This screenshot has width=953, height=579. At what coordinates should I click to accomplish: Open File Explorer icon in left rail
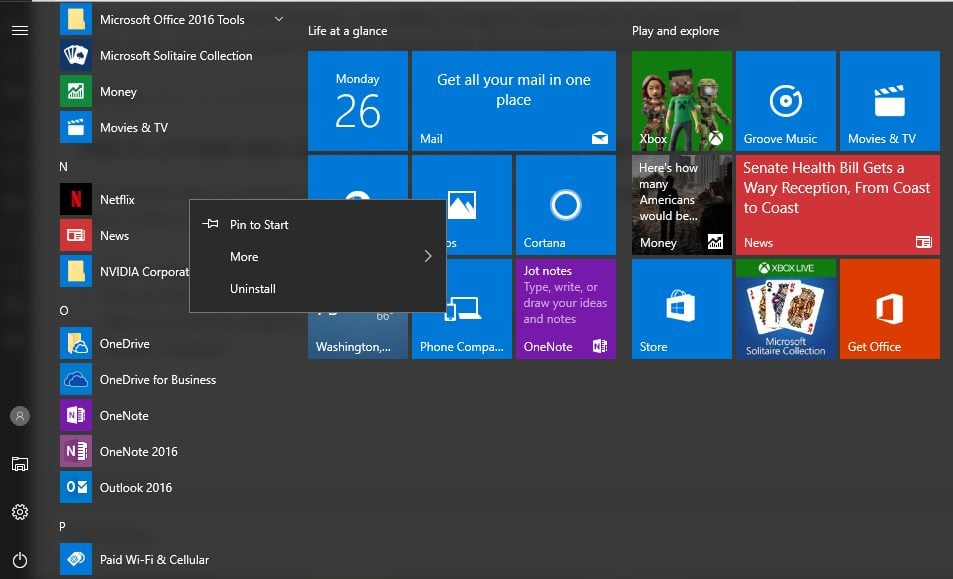[19, 464]
